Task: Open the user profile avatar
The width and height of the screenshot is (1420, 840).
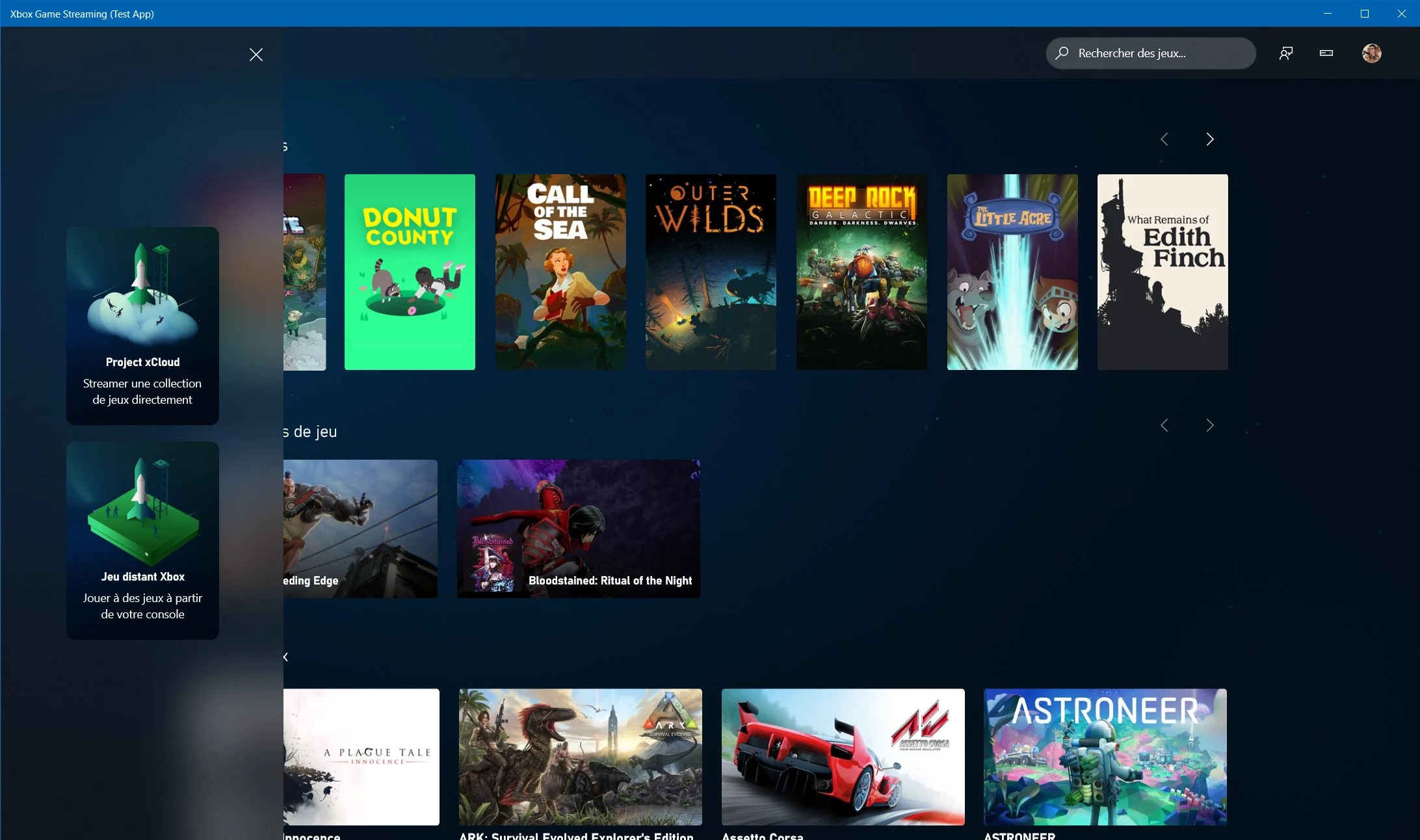Action: point(1372,53)
